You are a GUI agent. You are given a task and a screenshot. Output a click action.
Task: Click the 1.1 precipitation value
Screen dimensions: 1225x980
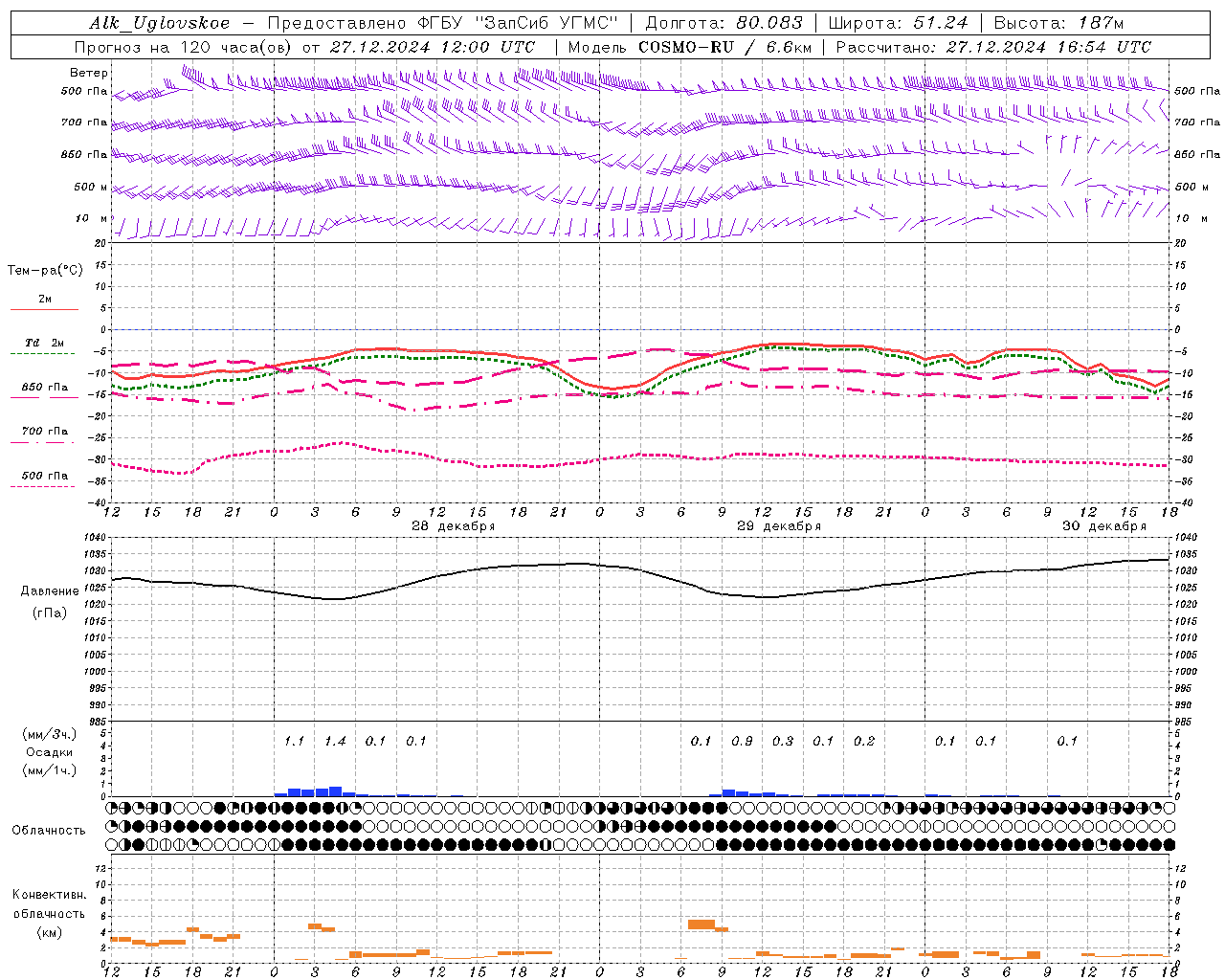point(294,741)
